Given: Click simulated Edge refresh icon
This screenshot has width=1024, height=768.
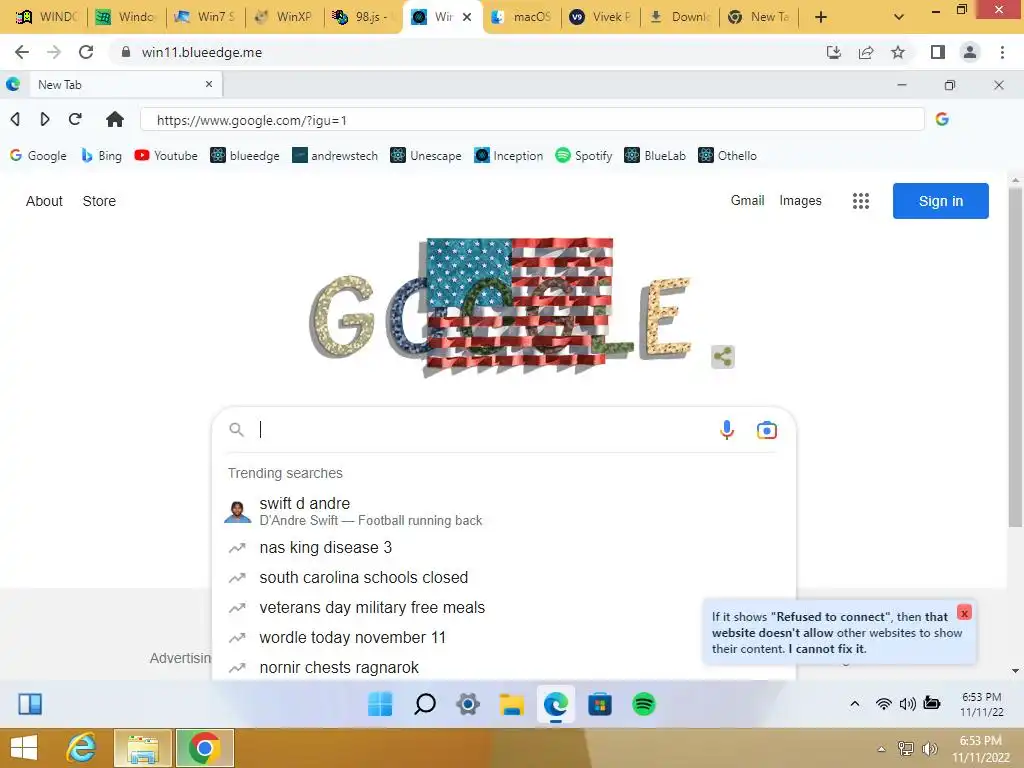Looking at the screenshot, I should pyautogui.click(x=75, y=119).
